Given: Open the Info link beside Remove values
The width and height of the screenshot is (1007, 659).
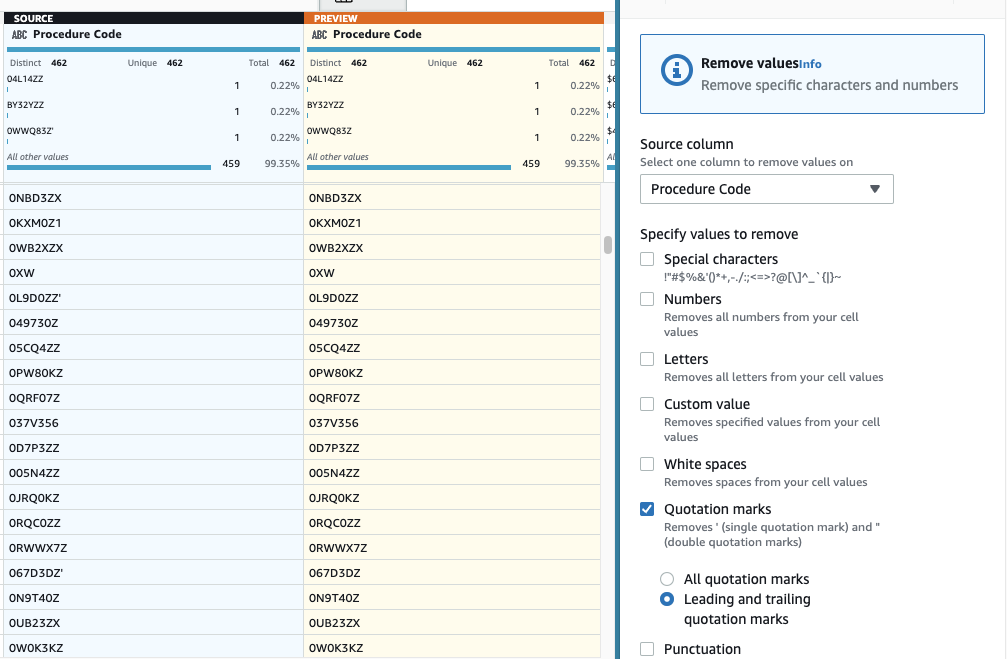Looking at the screenshot, I should 810,64.
